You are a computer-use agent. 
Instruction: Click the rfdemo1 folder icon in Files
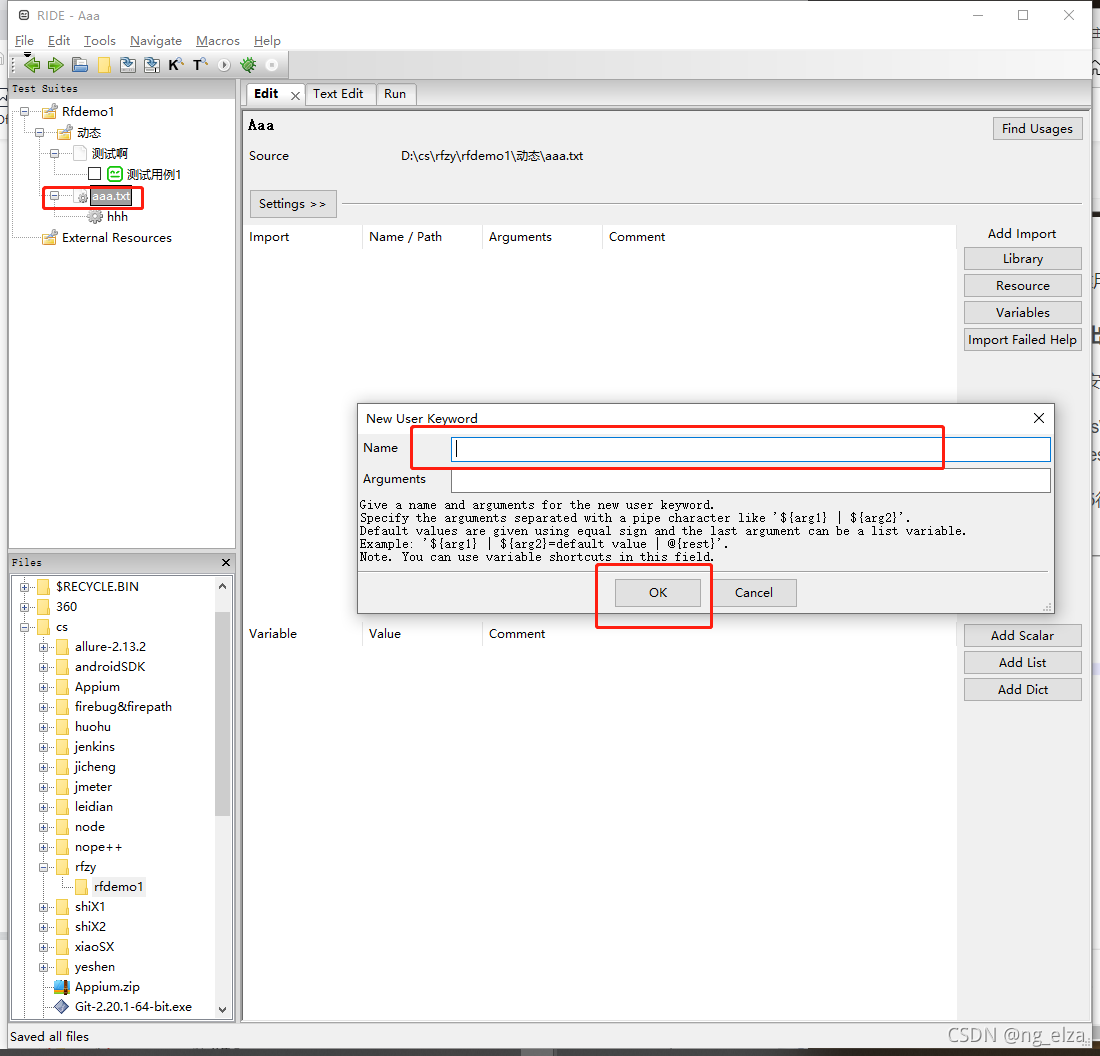(81, 887)
